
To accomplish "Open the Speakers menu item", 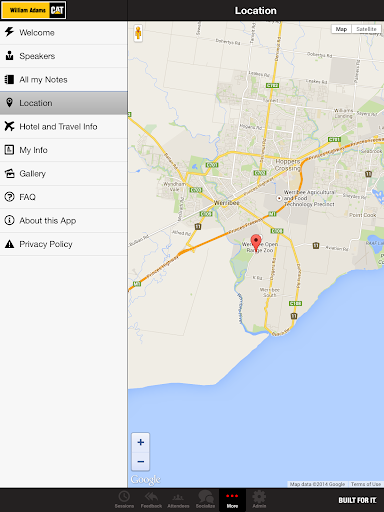I will (x=64, y=56).
